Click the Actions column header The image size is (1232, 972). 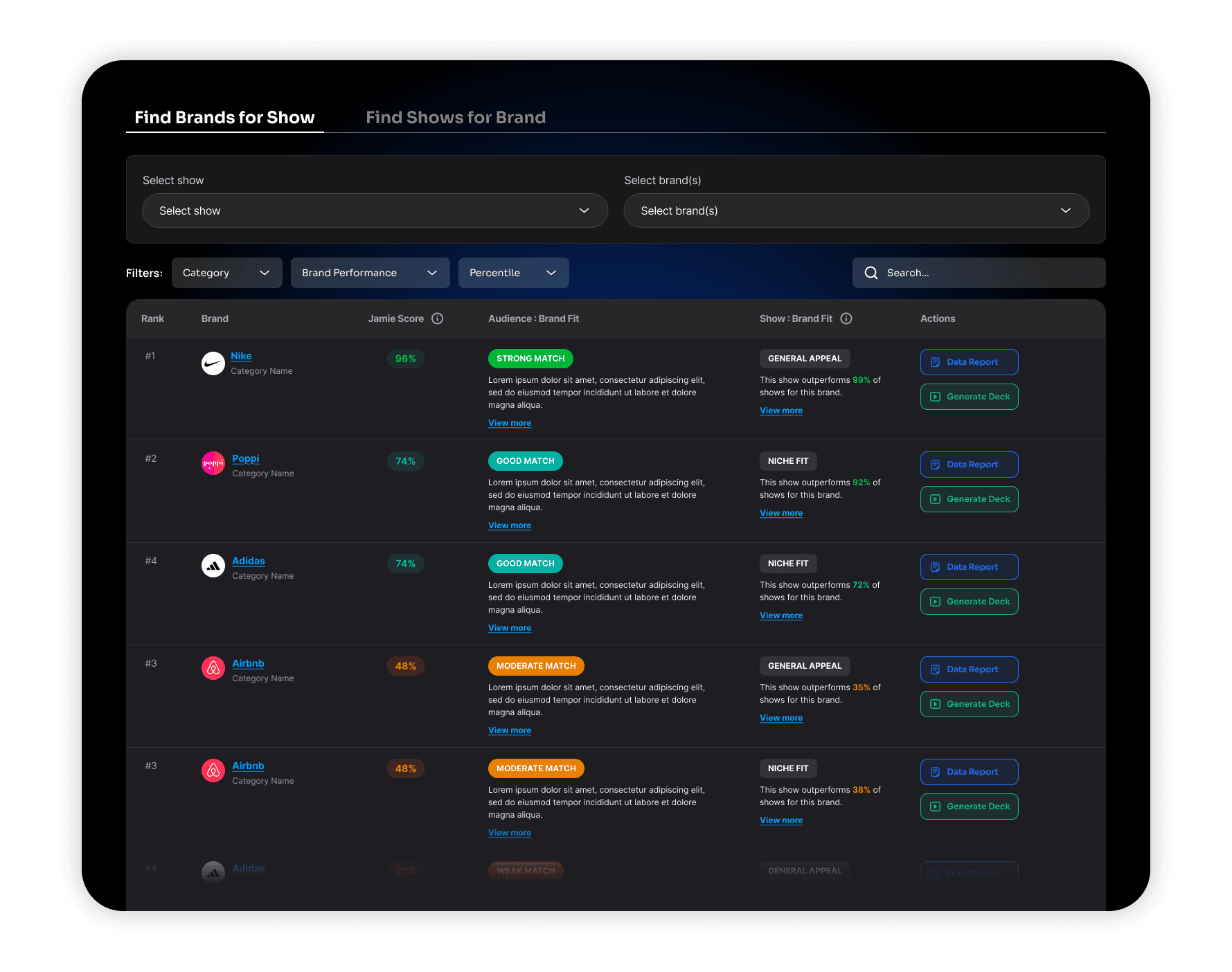click(x=938, y=318)
